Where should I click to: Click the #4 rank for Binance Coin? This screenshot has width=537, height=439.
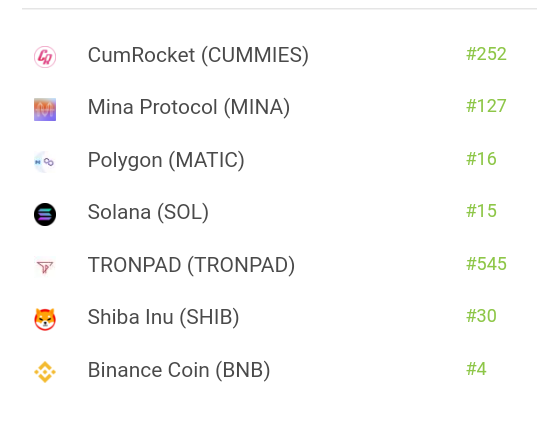(x=476, y=369)
